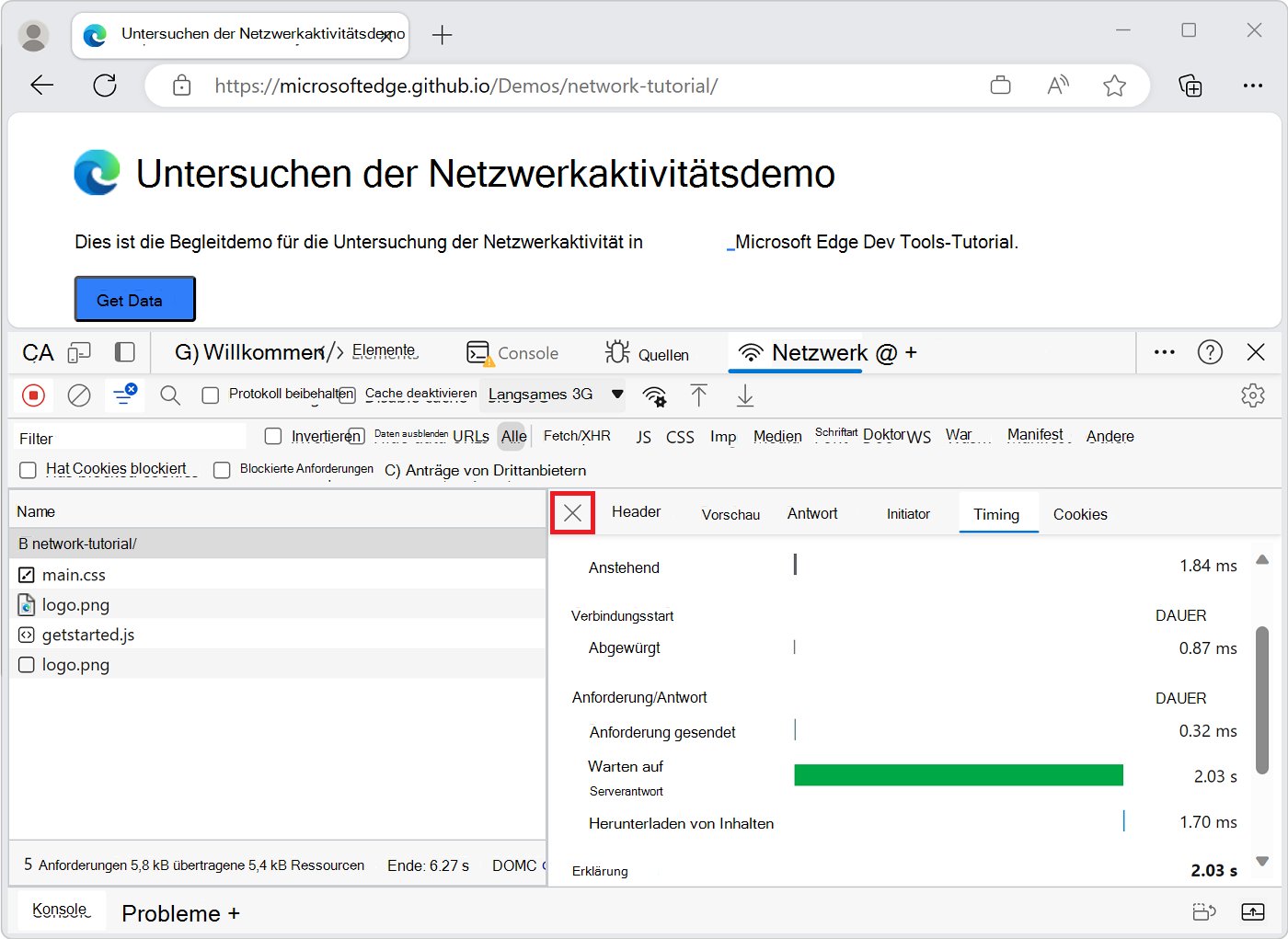Open the network search magnifier icon
Image resolution: width=1288 pixels, height=939 pixels.
[x=169, y=395]
